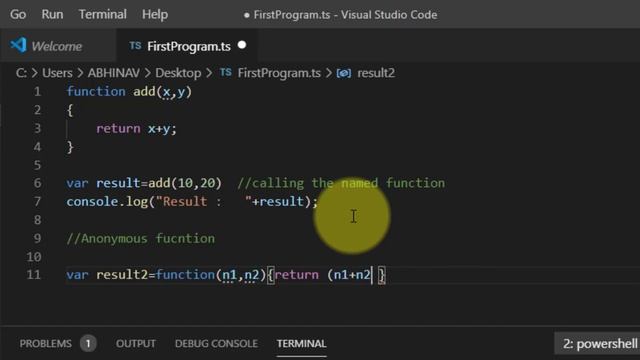Select the C: breadcrumb segment

(21, 73)
